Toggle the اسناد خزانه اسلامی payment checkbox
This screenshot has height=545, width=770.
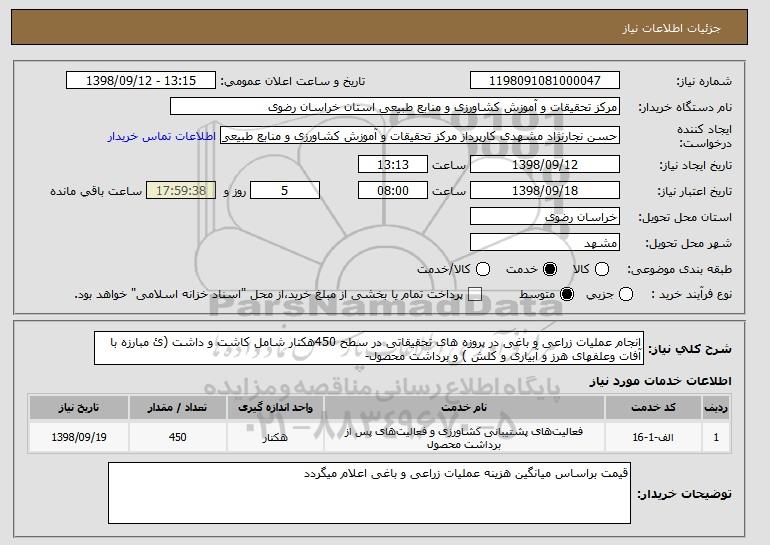tap(475, 294)
